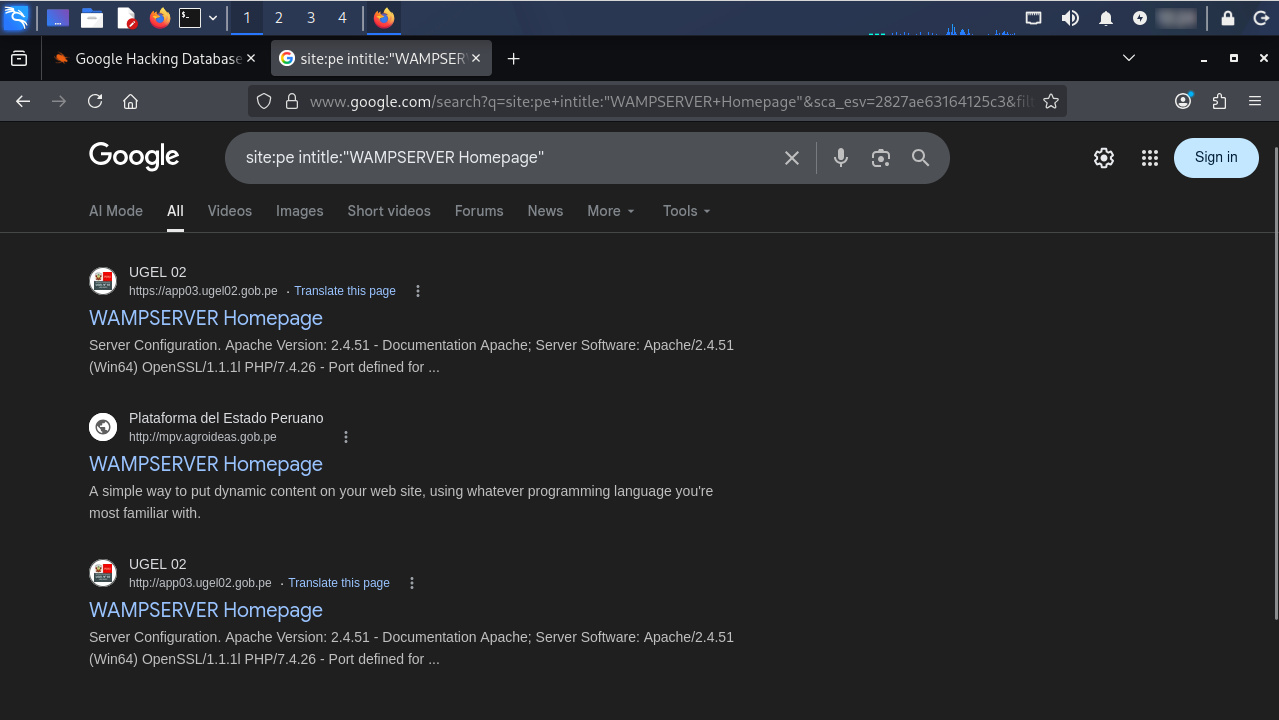Select the Images search tab
Screen dimensions: 1279x720
299,211
